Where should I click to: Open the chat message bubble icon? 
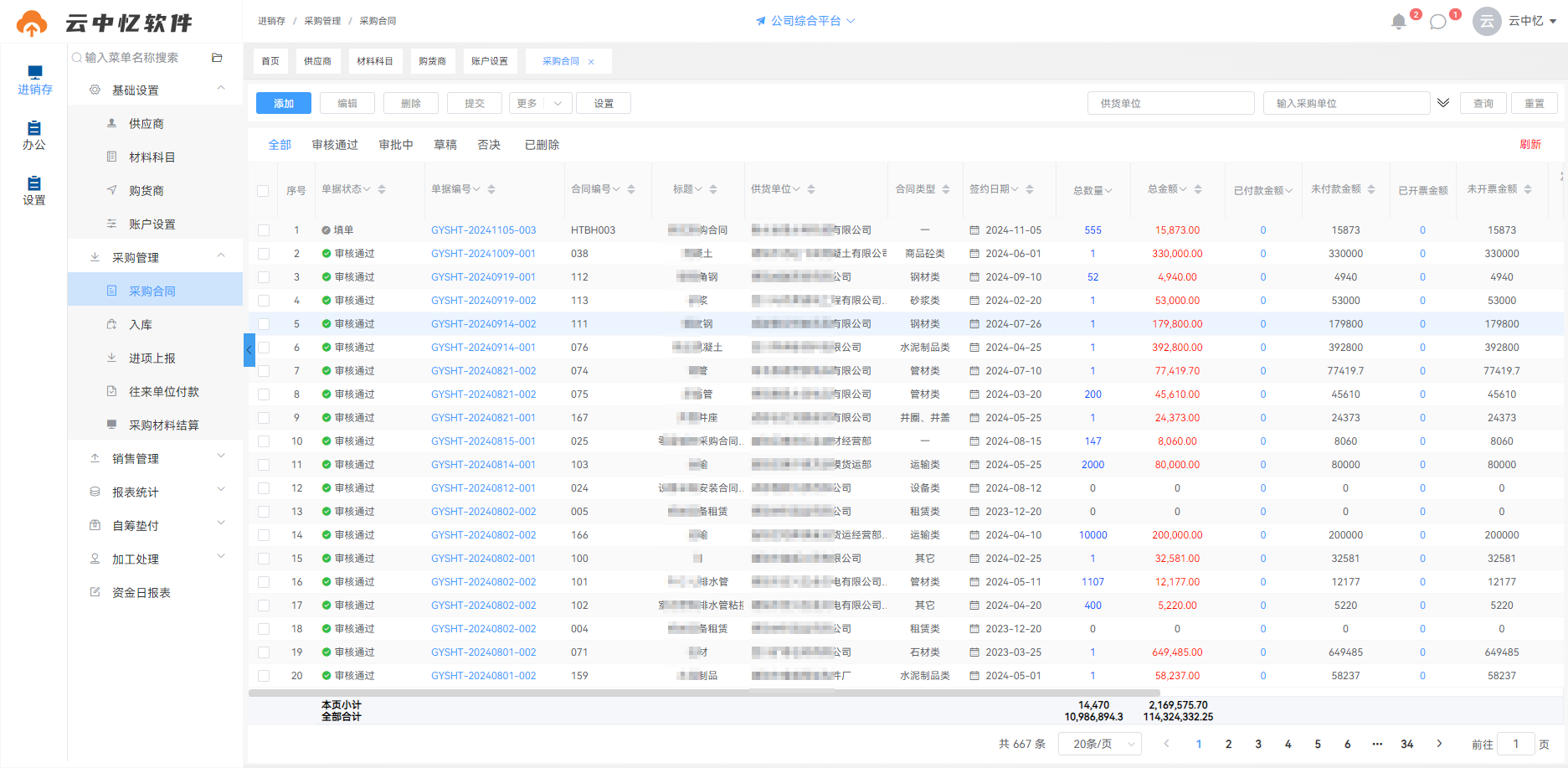point(1438,22)
